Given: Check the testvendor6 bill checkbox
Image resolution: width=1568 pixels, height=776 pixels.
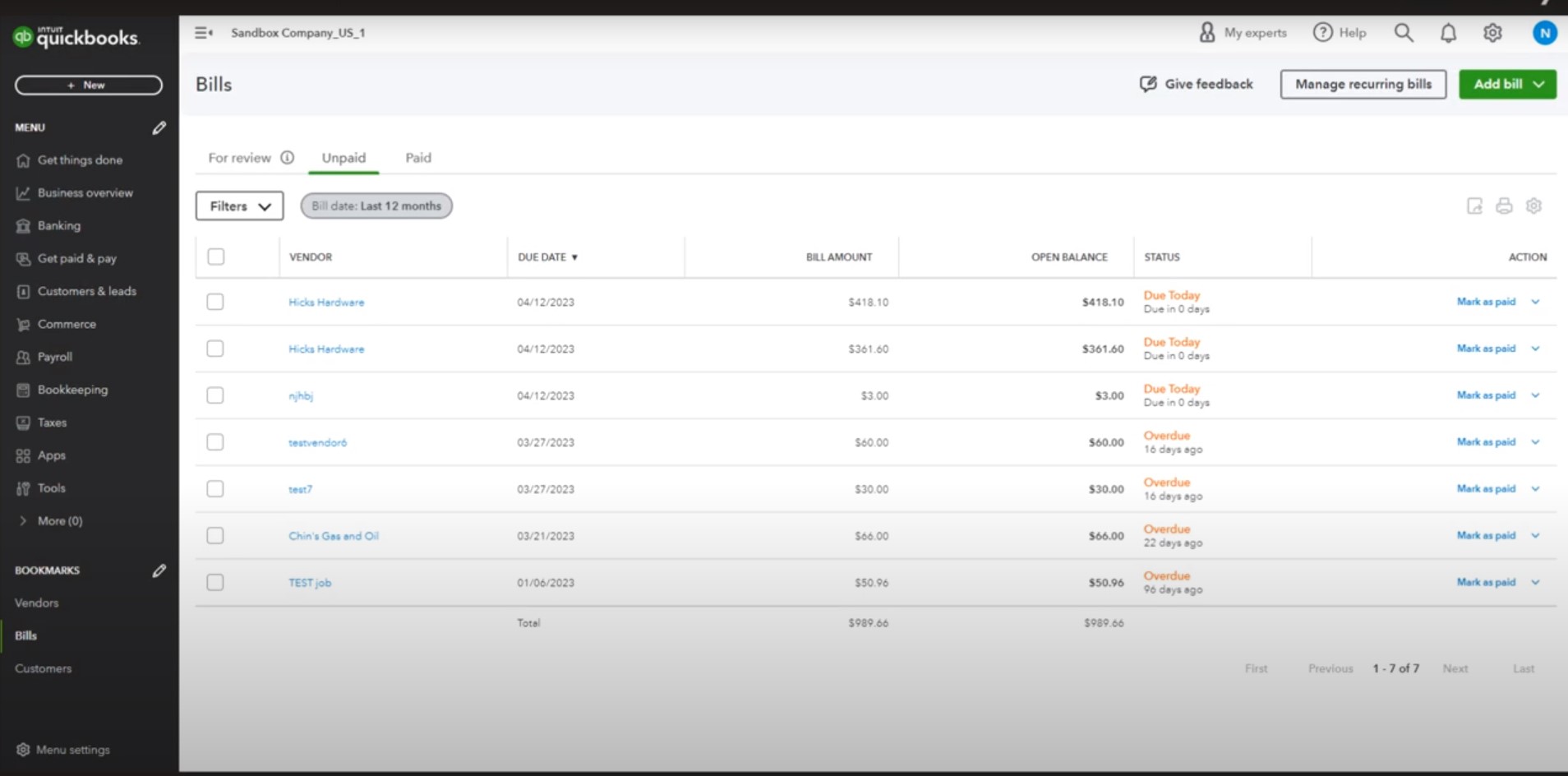Looking at the screenshot, I should 215,442.
